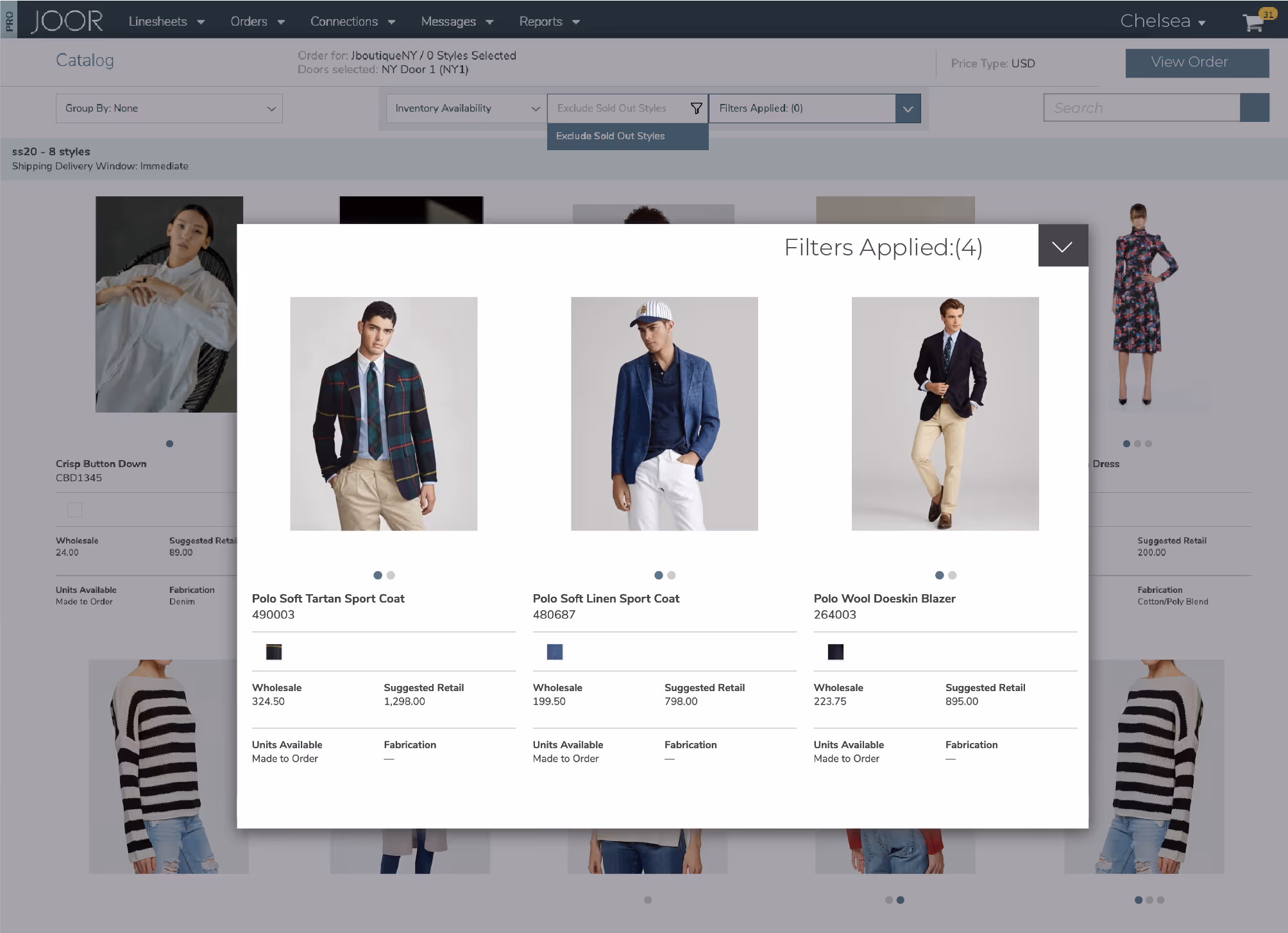Click the Crisp Button Down product title
This screenshot has height=933, width=1288.
101,464
